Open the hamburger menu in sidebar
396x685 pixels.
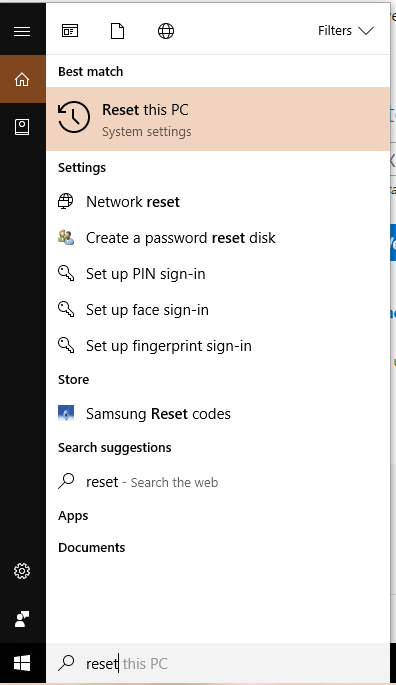pos(22,31)
